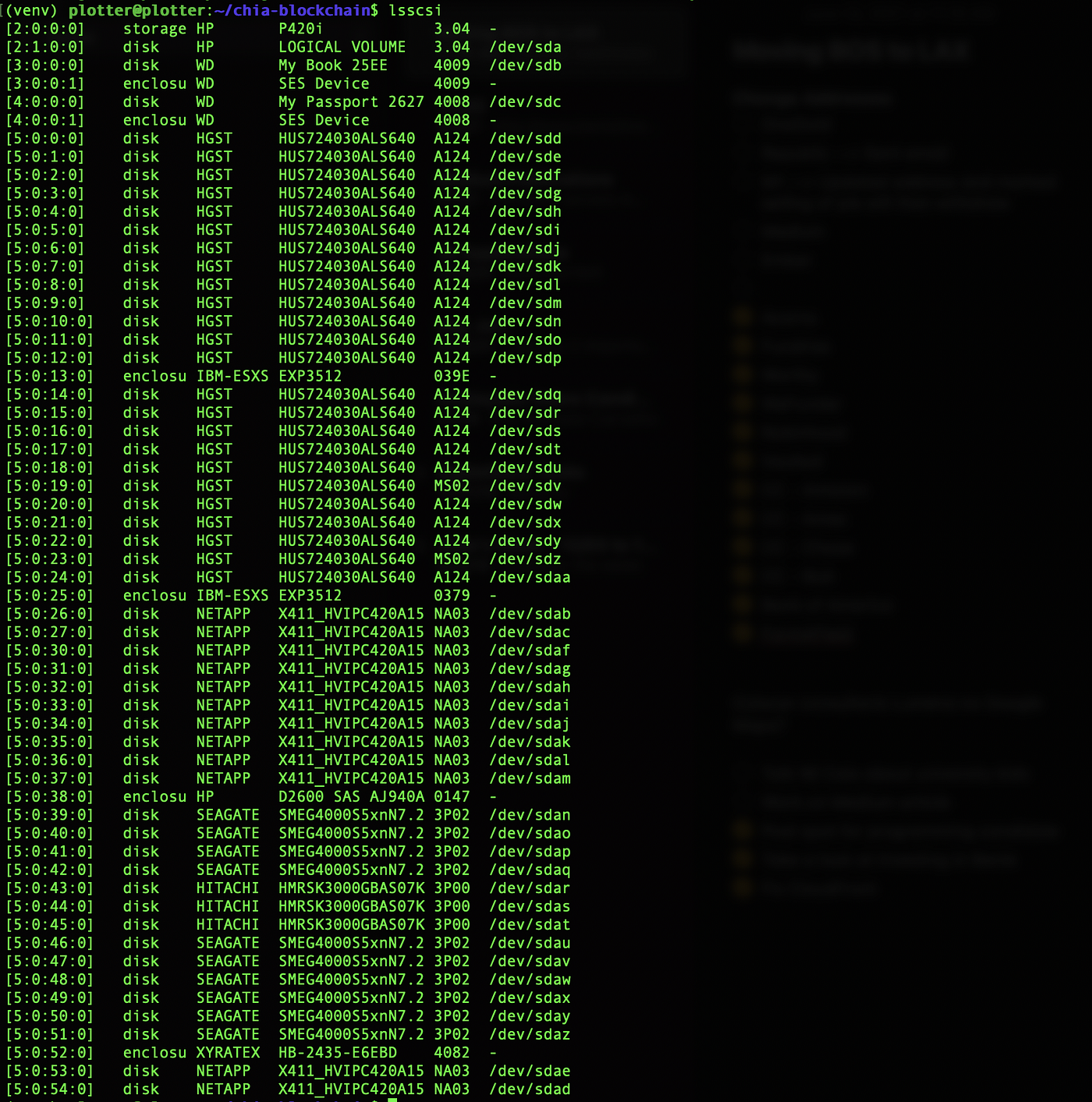The height and width of the screenshot is (1102, 1092).
Task: Click the "/dev/sdae" device path
Action: (530, 1071)
